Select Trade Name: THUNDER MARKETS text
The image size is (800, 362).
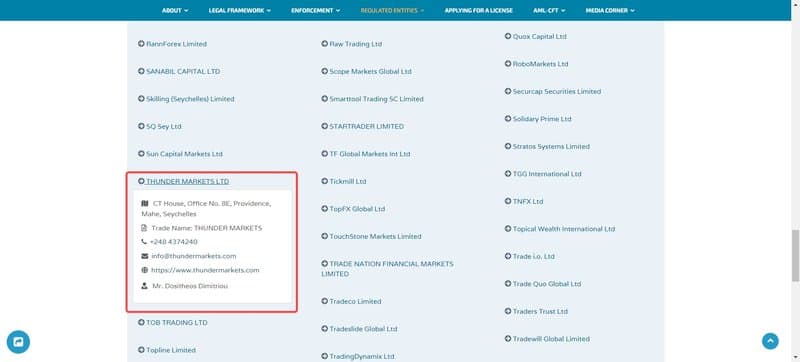[x=207, y=228]
